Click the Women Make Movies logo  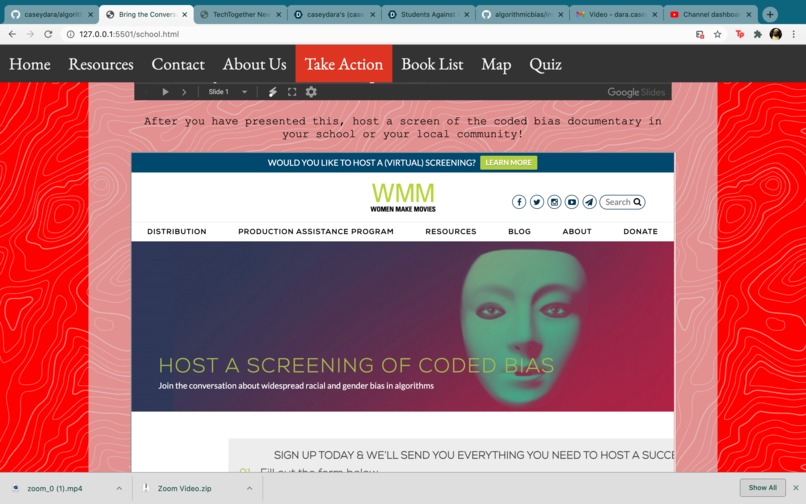(403, 197)
